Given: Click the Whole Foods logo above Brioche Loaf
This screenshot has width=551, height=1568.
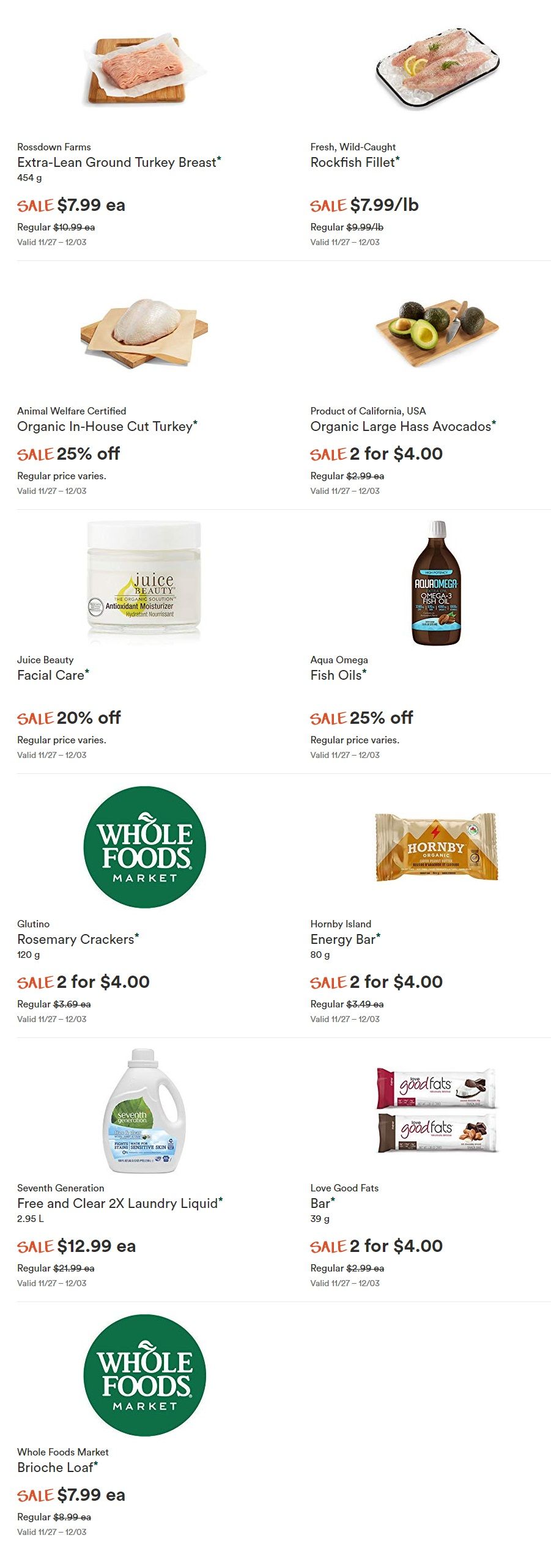Looking at the screenshot, I should tap(144, 1375).
